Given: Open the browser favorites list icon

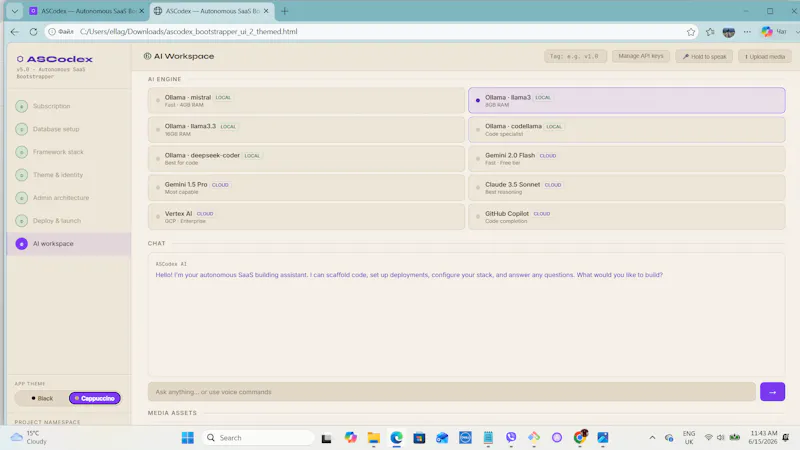Looking at the screenshot, I should pos(710,32).
